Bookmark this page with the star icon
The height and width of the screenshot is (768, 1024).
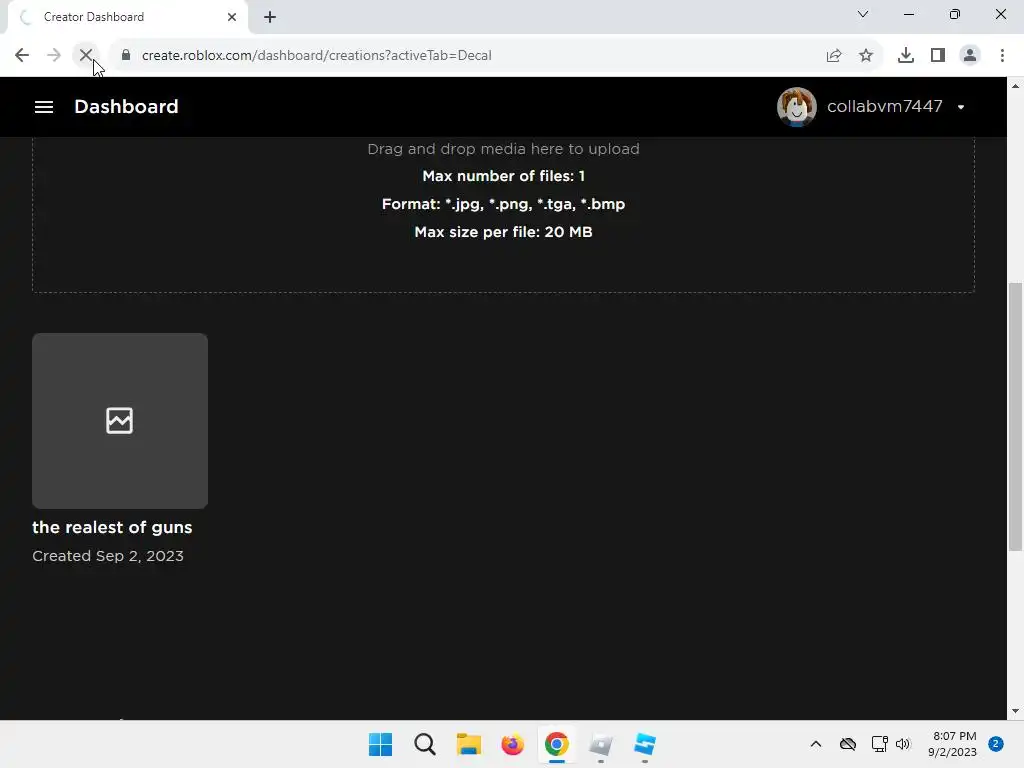(866, 56)
